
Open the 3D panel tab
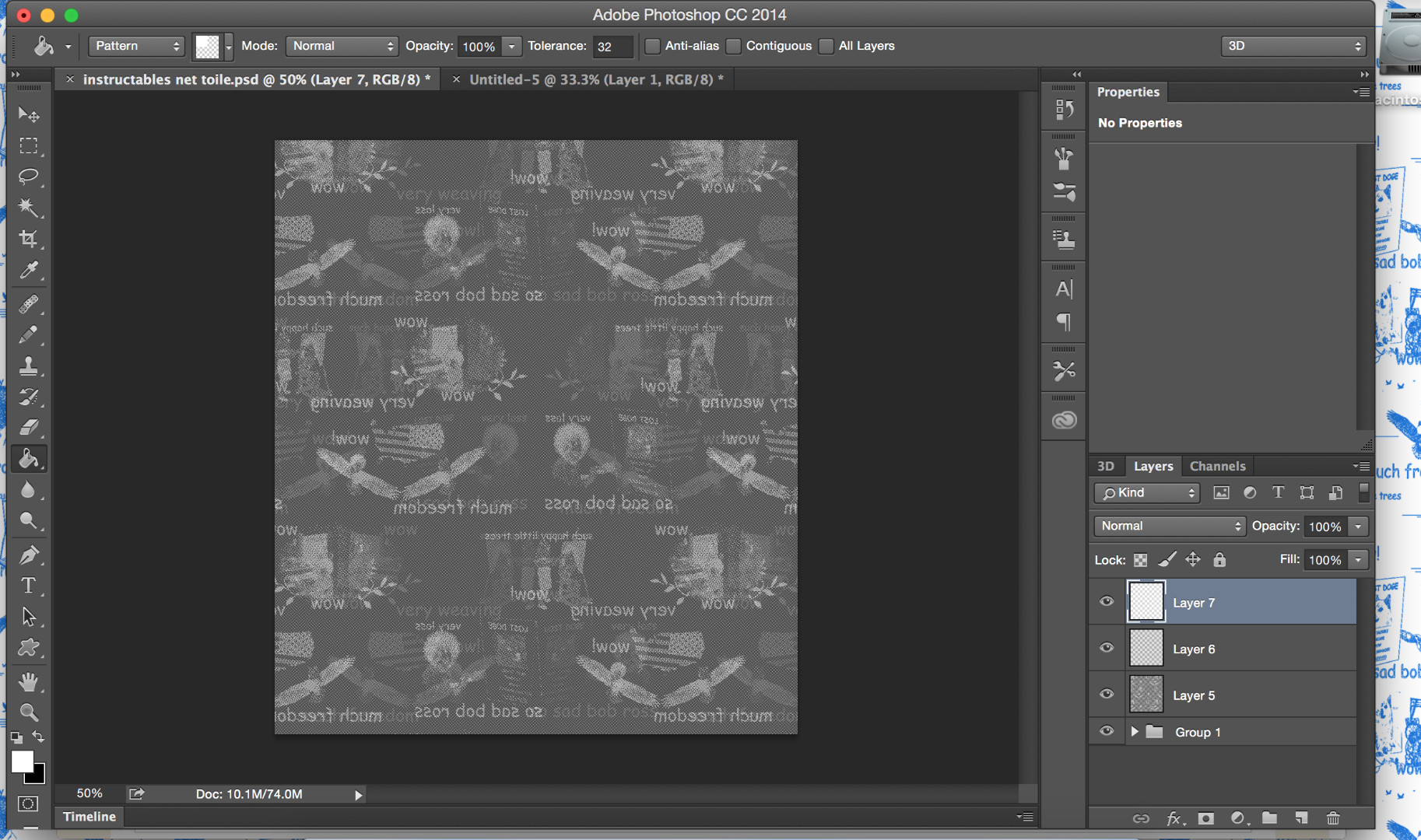point(1106,466)
